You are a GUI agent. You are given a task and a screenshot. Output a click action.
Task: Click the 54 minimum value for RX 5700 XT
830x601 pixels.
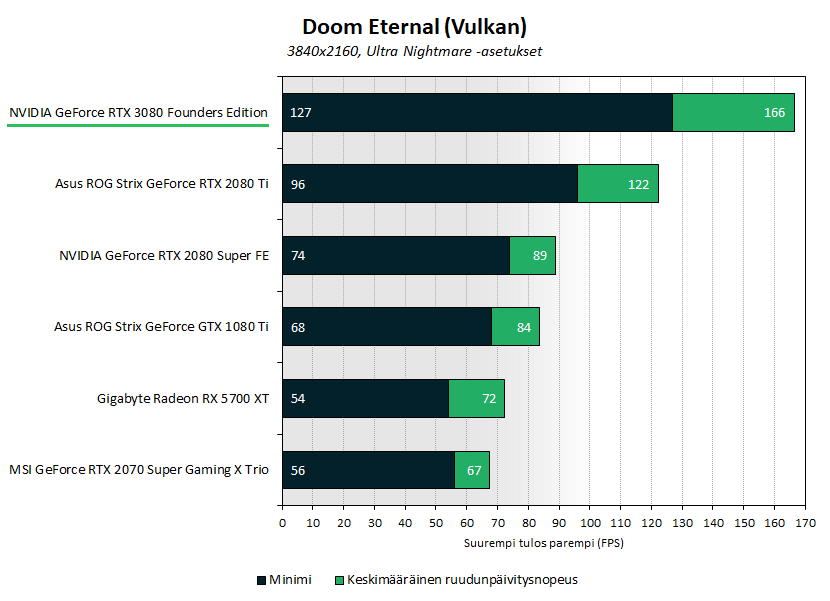(298, 399)
